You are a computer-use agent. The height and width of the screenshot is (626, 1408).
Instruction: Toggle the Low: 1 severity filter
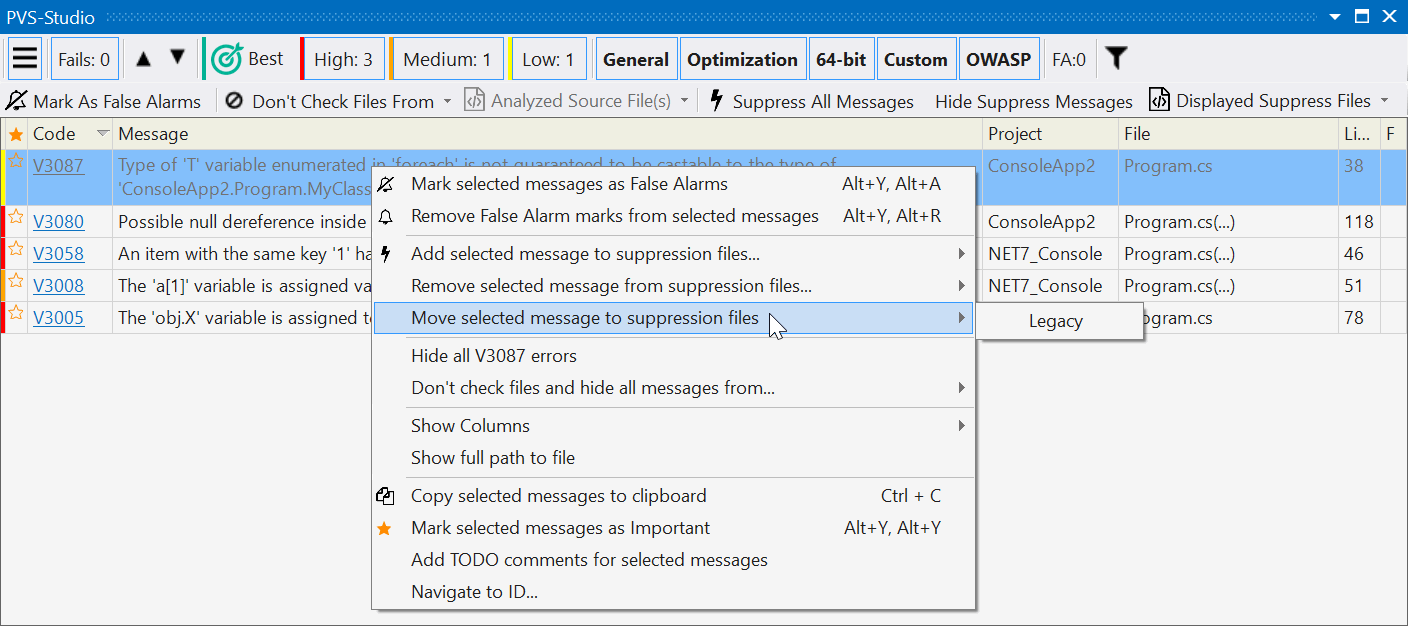(x=548, y=60)
